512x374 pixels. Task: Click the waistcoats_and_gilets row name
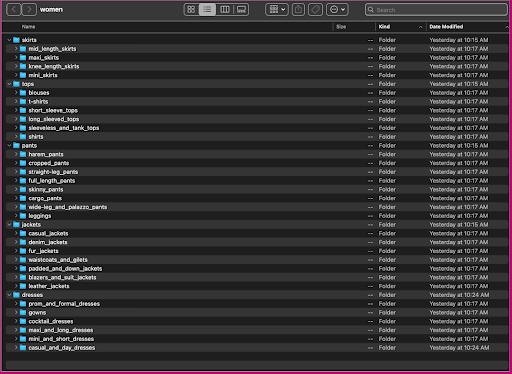click(58, 260)
